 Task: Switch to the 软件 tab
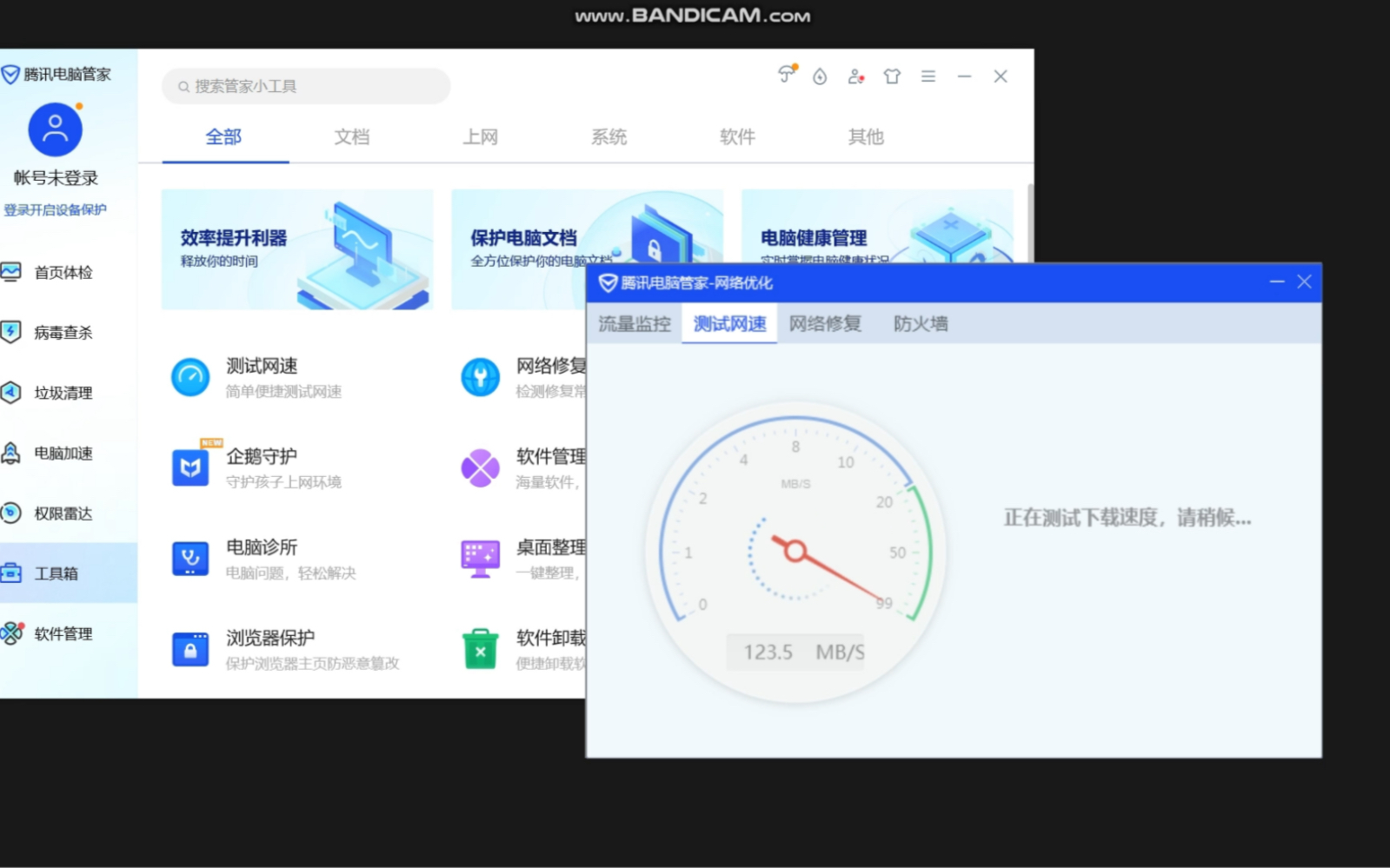[737, 137]
